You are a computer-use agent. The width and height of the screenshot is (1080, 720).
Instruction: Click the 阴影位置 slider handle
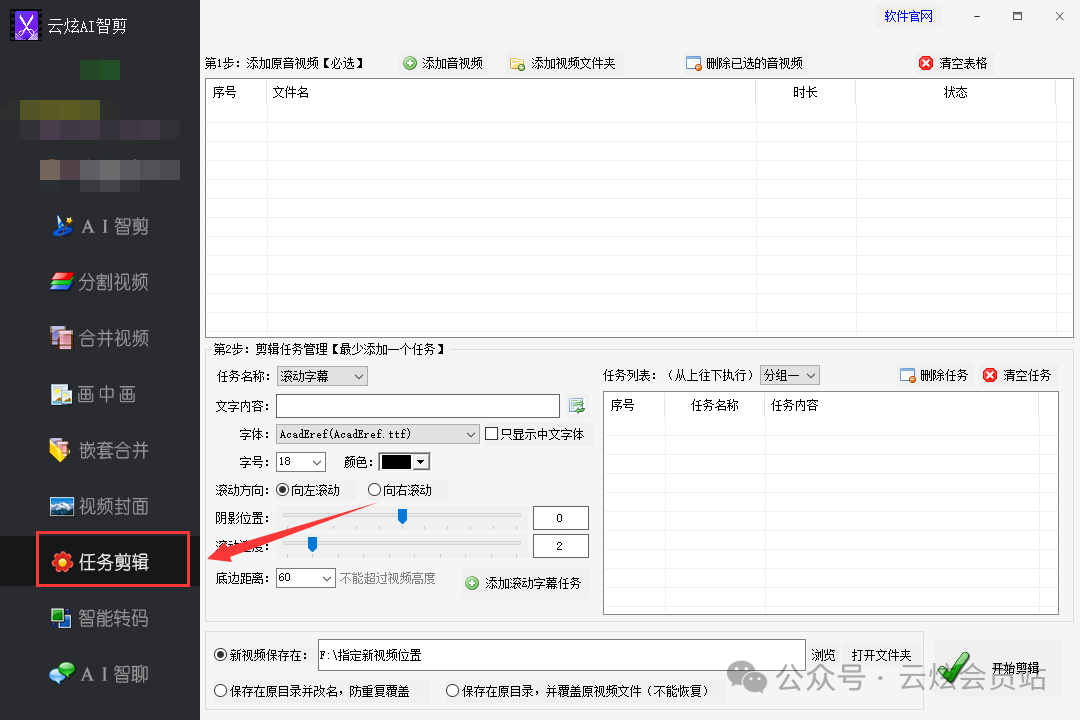pos(403,516)
